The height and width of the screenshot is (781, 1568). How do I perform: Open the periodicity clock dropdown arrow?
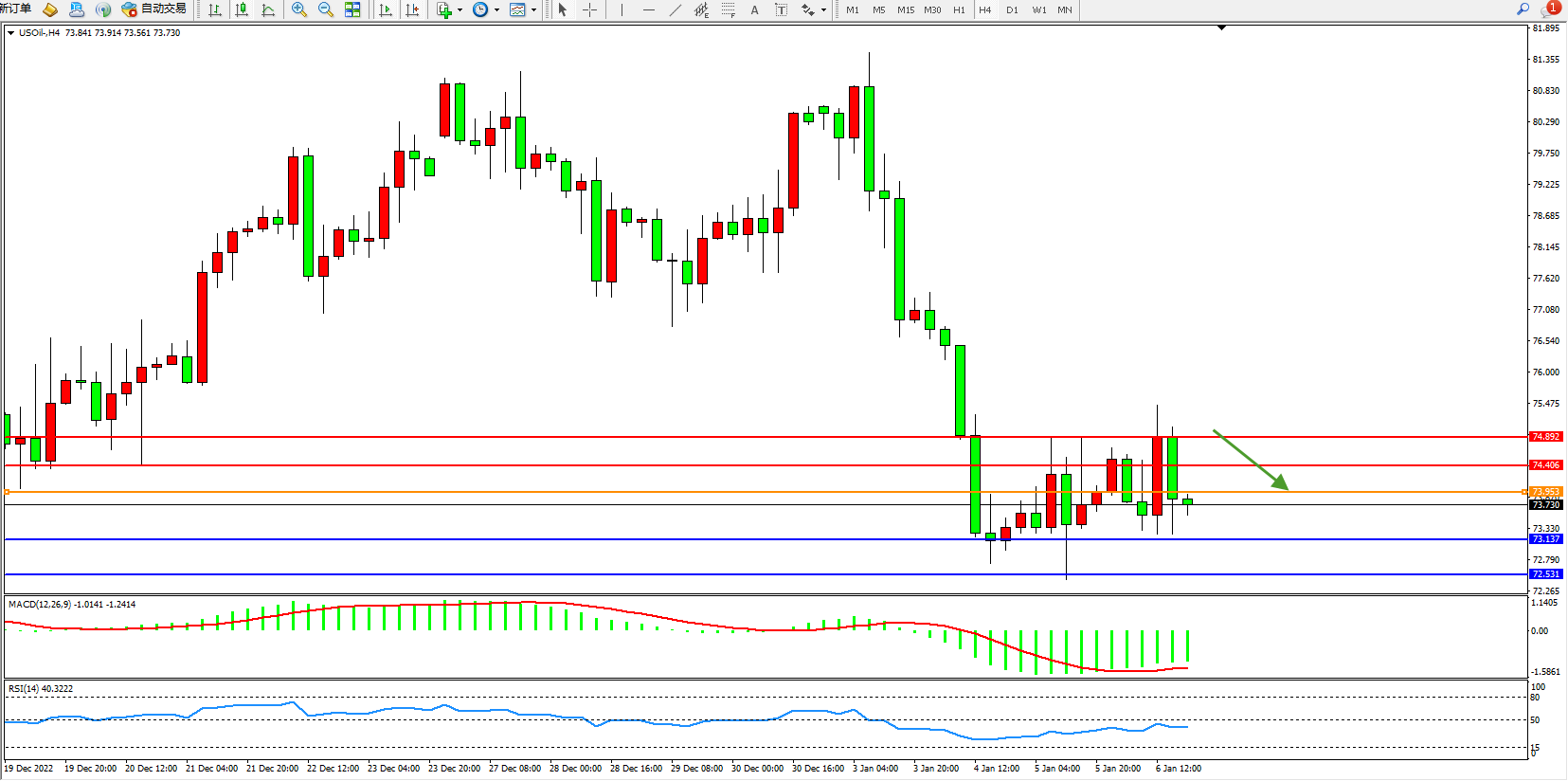pyautogui.click(x=496, y=10)
